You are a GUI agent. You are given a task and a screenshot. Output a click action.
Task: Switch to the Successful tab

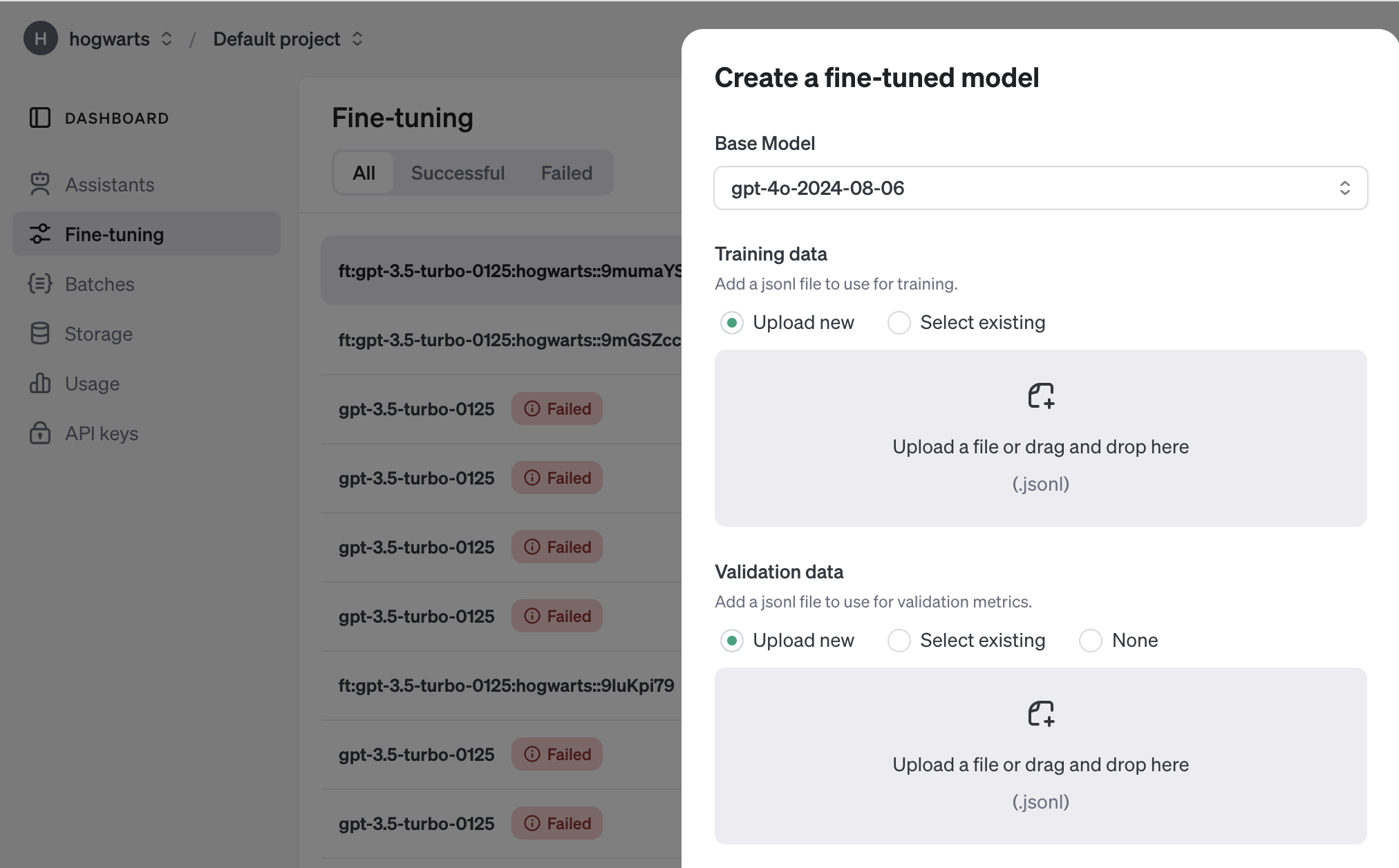(x=458, y=173)
